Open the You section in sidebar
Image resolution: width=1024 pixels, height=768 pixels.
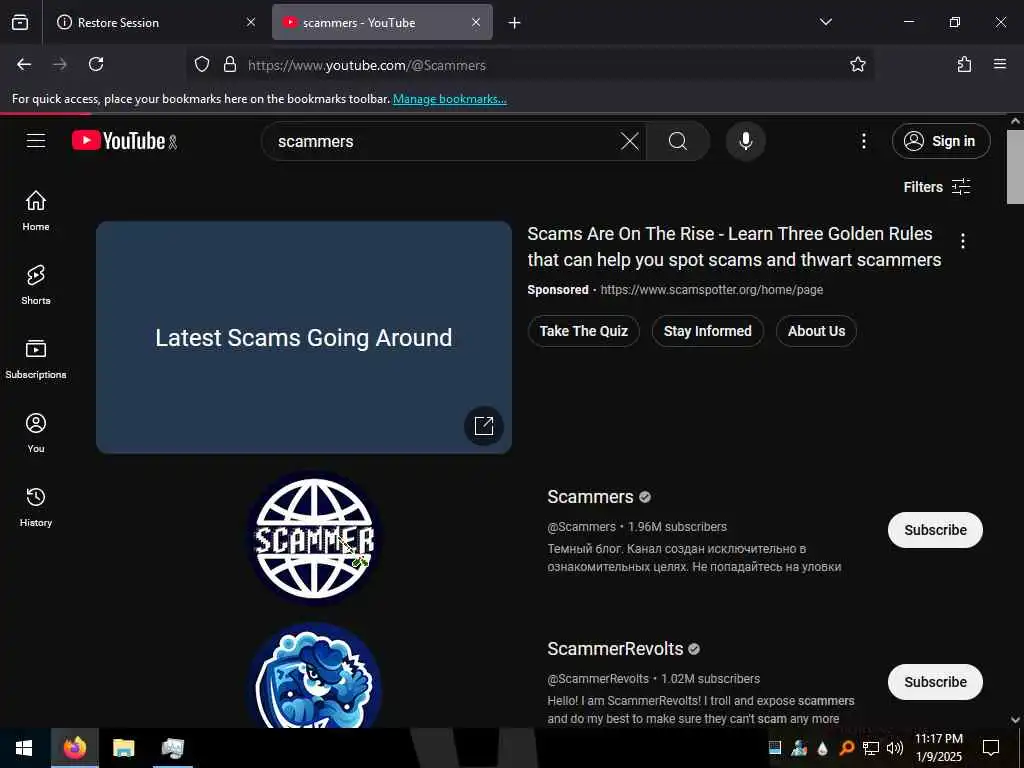click(36, 432)
